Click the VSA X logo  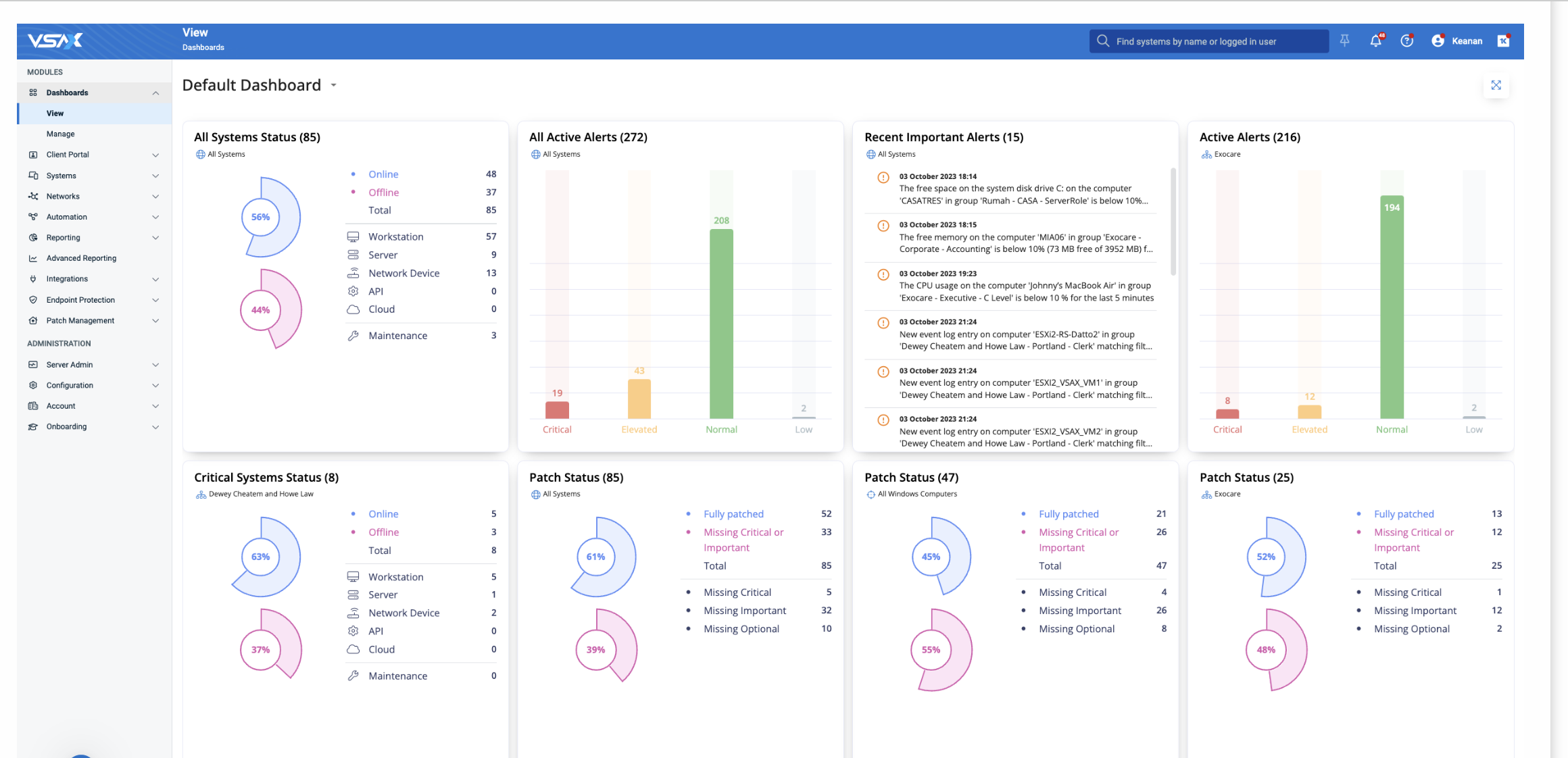[x=55, y=41]
